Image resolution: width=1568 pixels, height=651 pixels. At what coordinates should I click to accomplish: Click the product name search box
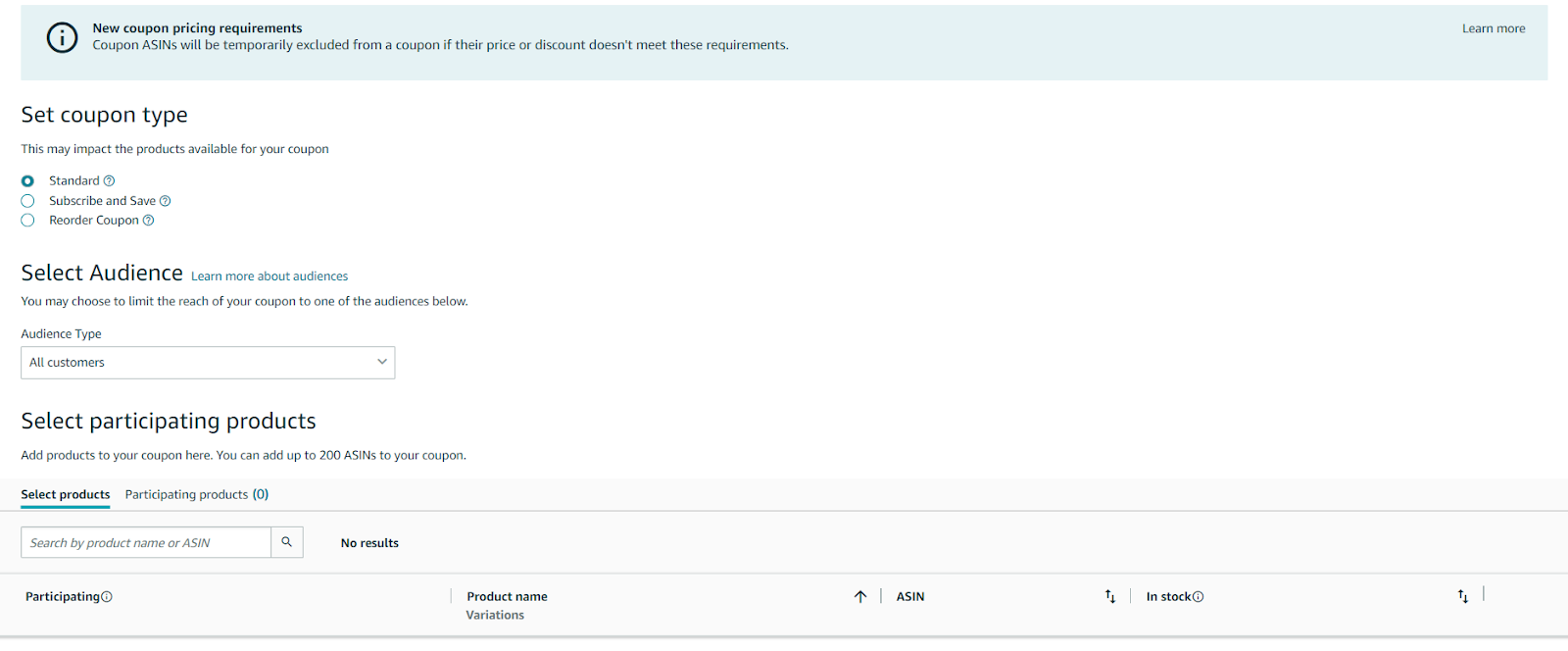click(144, 542)
